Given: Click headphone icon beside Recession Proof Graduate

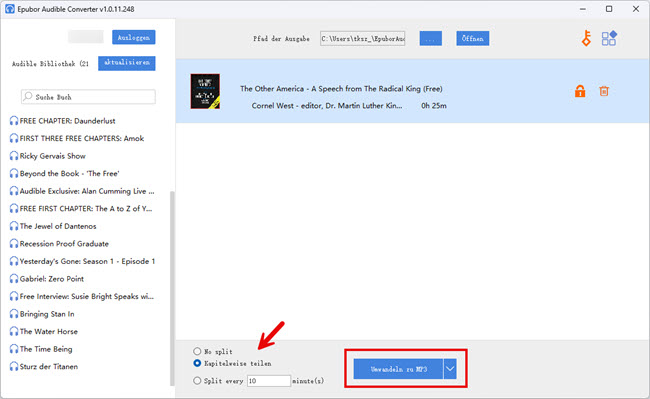Looking at the screenshot, I should point(14,244).
